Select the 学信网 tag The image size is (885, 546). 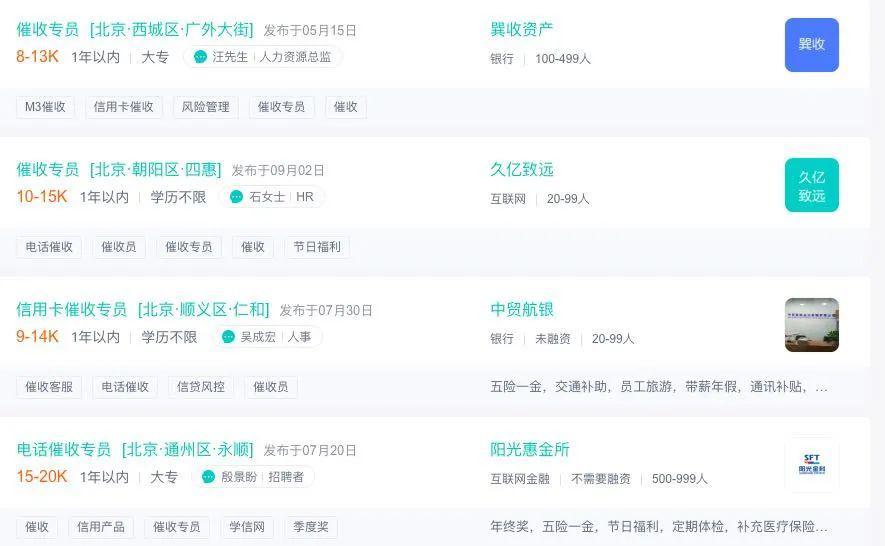[247, 527]
